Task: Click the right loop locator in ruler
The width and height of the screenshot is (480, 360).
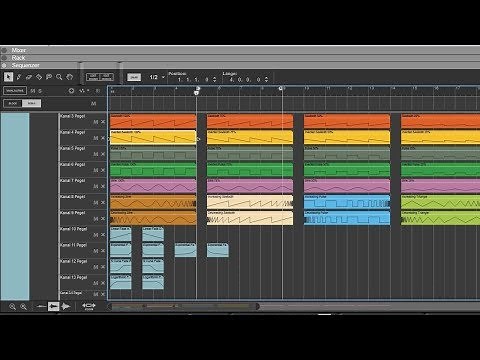Action: click(x=281, y=88)
